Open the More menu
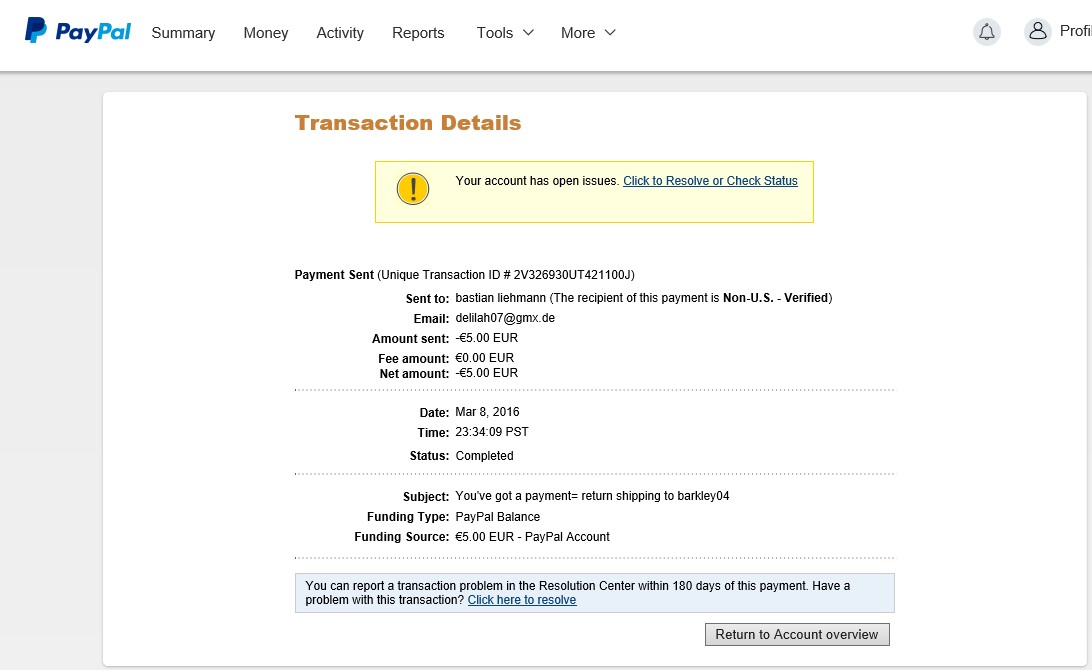The width and height of the screenshot is (1092, 670). coord(578,33)
